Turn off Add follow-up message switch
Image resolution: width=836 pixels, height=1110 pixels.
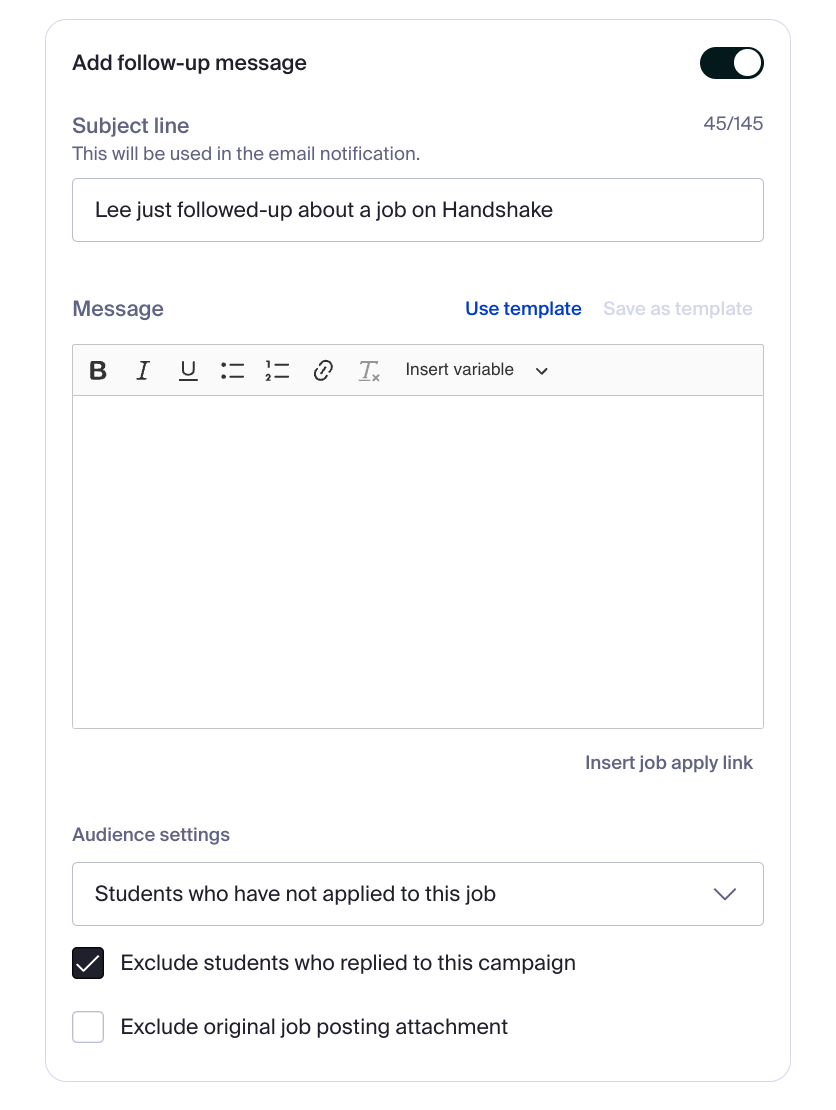click(731, 63)
